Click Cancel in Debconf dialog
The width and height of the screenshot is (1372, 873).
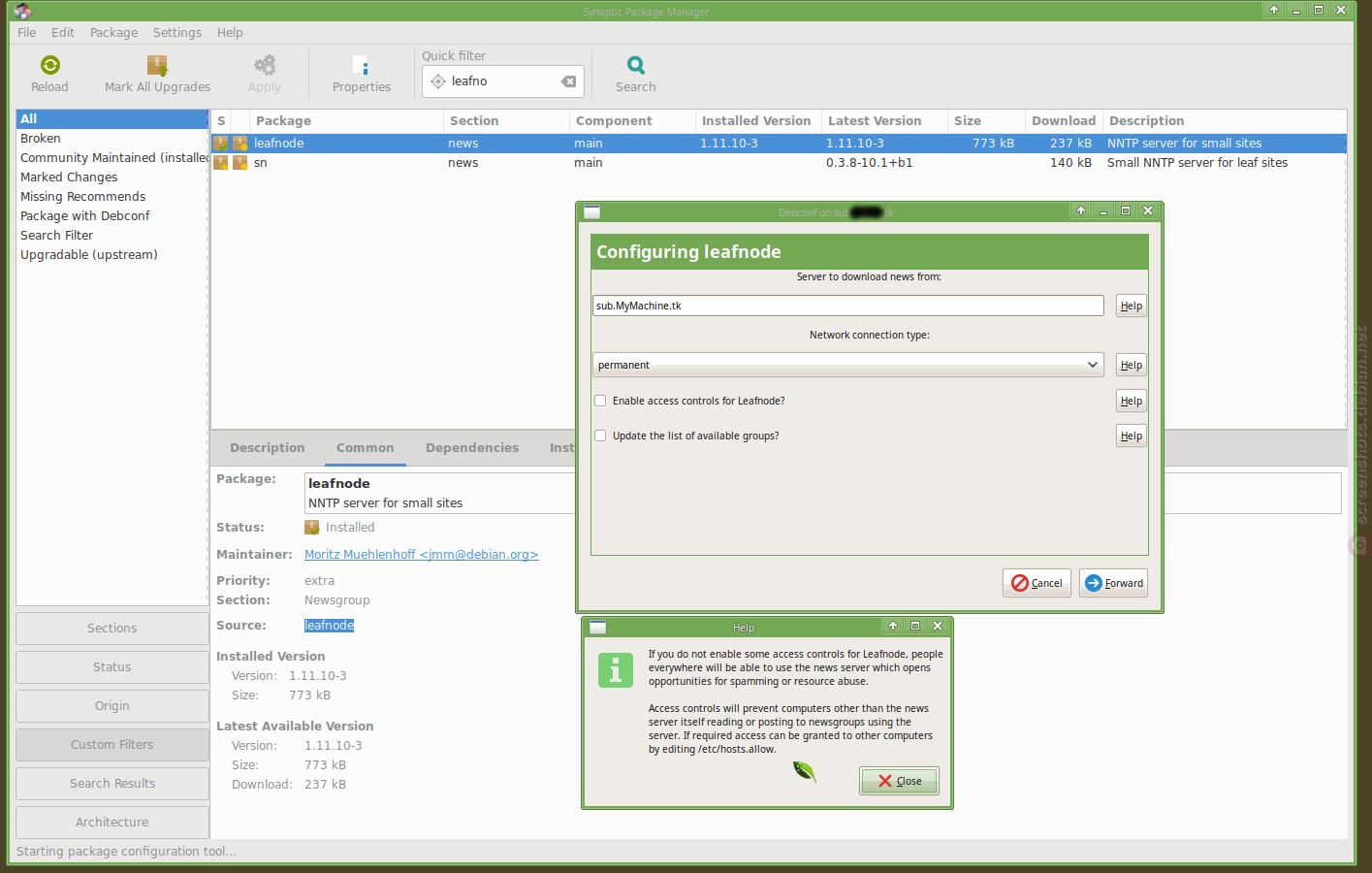point(1037,583)
